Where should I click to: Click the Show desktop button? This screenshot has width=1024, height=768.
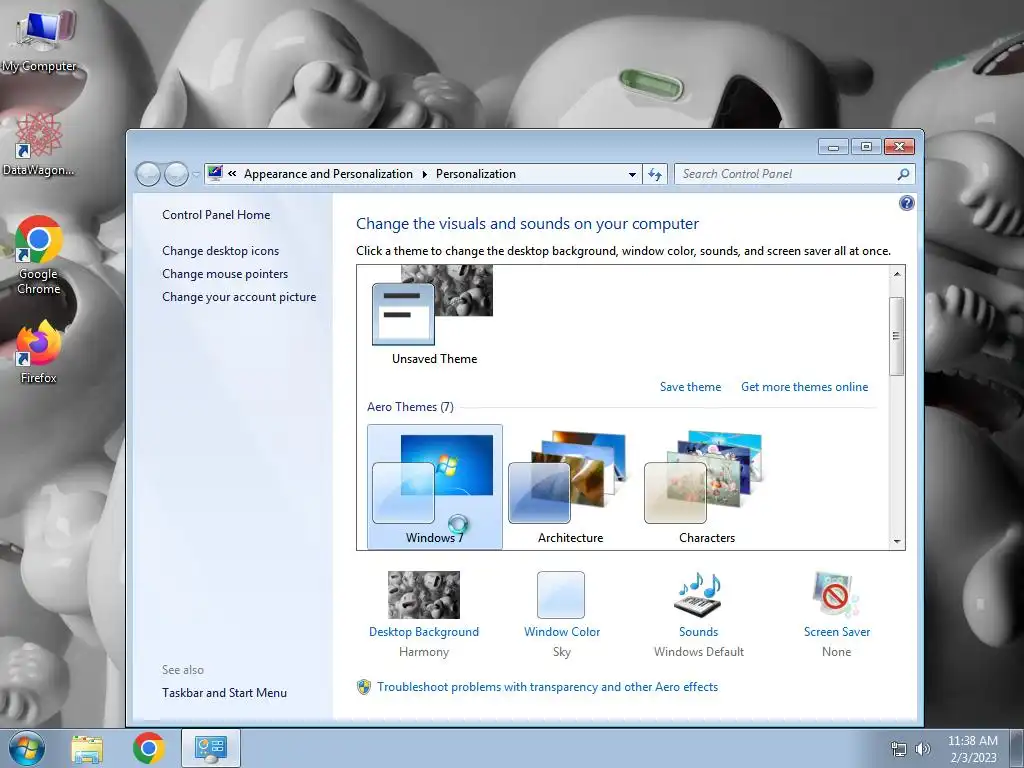(1017, 748)
